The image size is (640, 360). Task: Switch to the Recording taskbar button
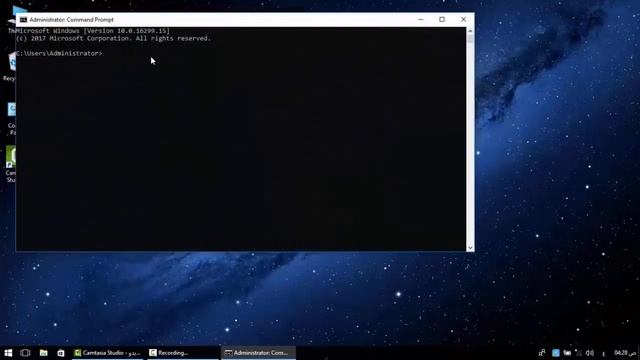pyautogui.click(x=182, y=353)
